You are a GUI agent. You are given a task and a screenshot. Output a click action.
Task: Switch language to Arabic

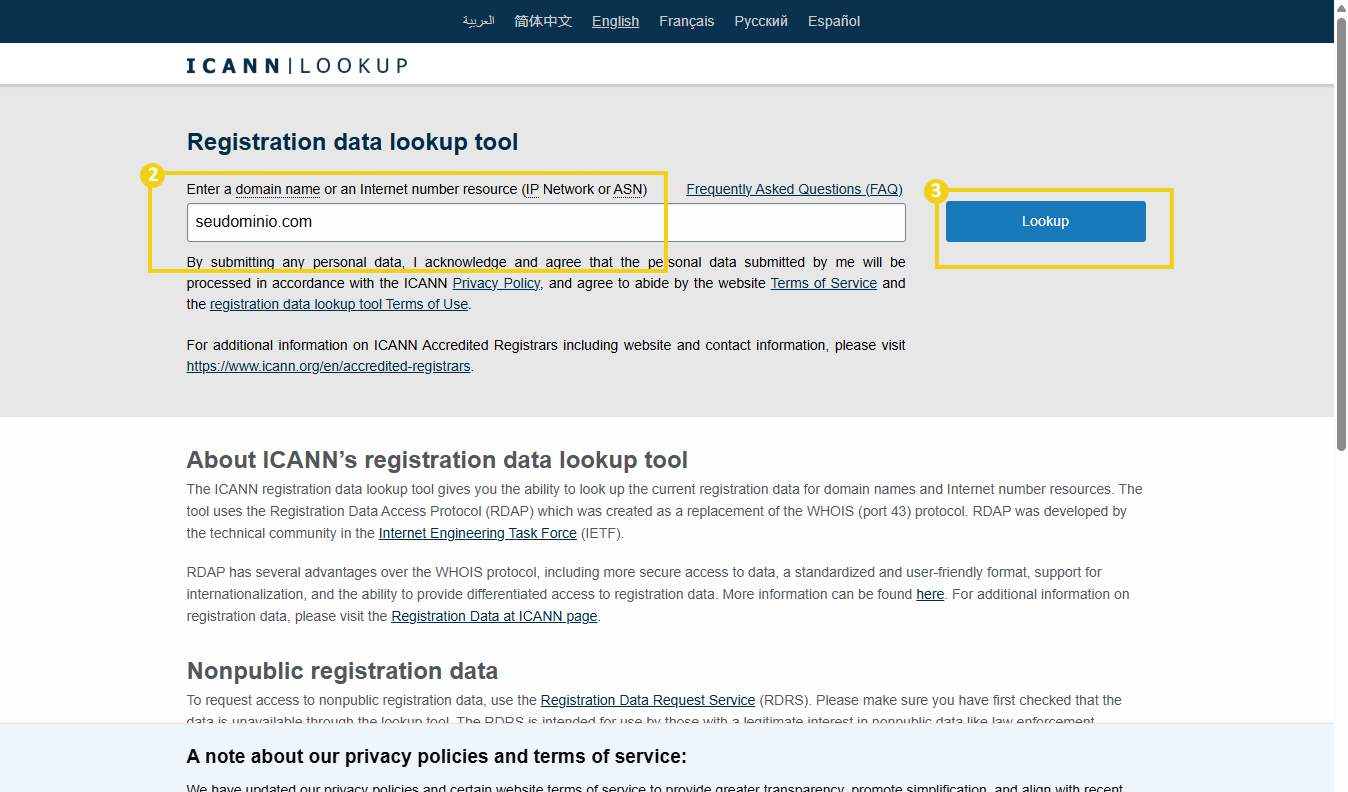(478, 21)
